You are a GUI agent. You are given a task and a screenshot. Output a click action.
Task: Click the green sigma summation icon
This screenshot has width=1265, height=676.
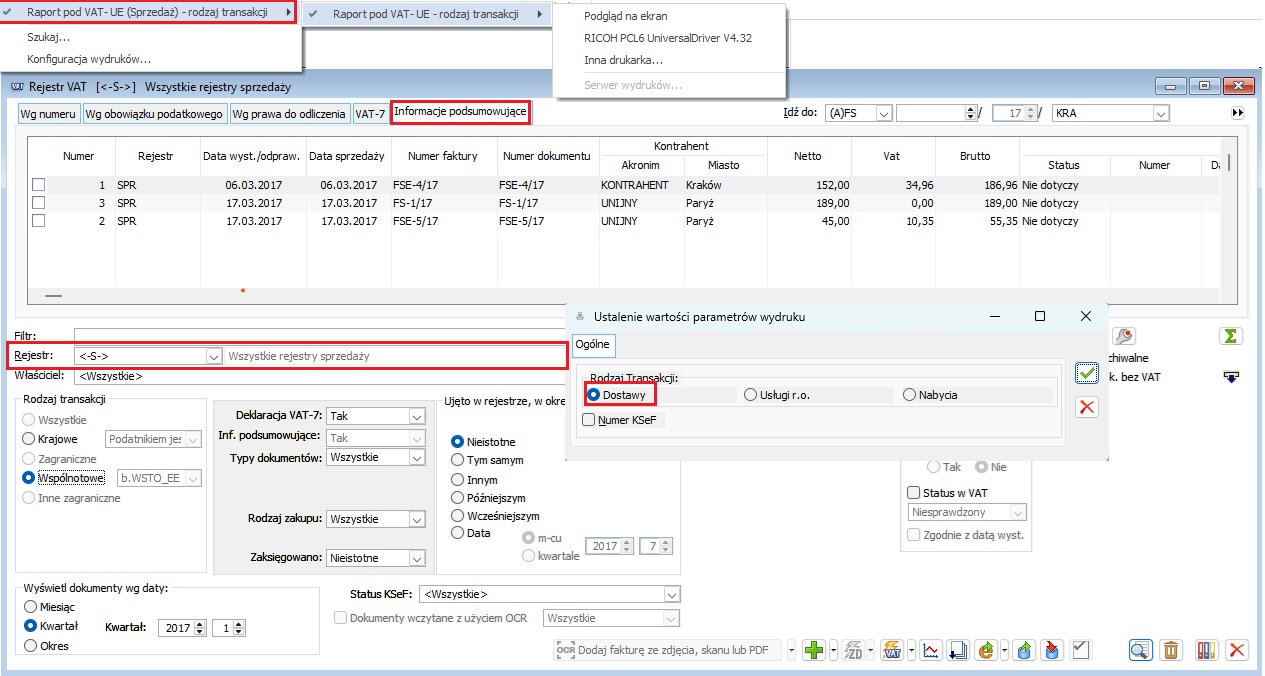click(x=1231, y=337)
